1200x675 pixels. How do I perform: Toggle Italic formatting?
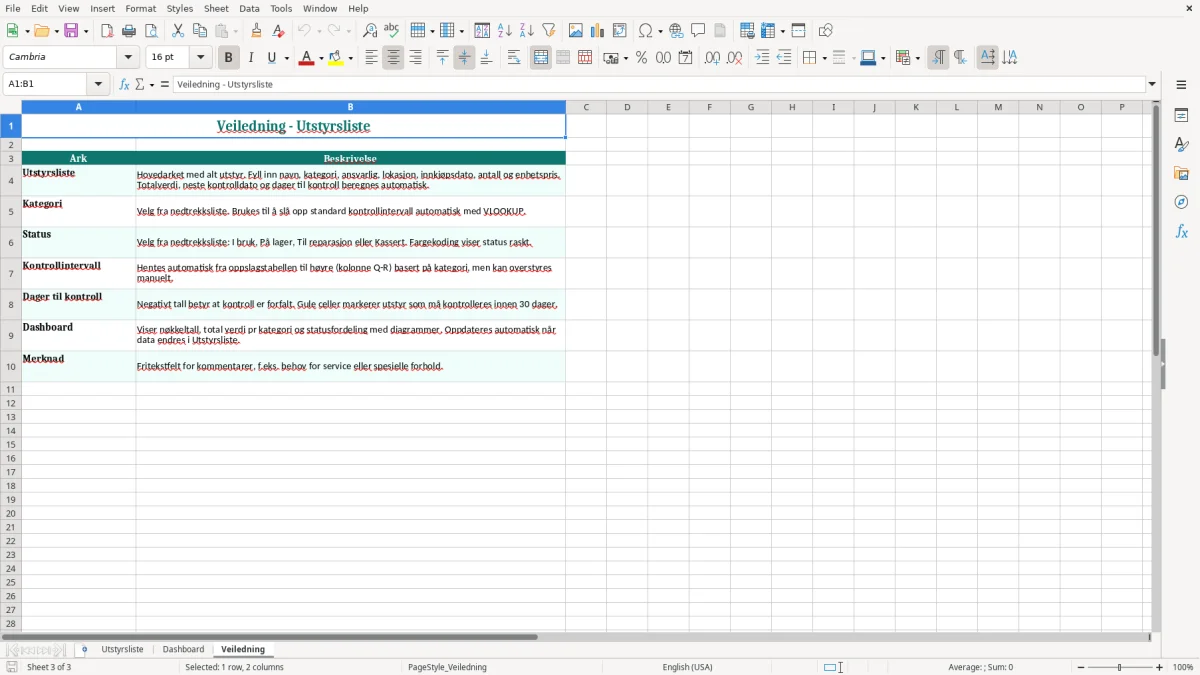click(251, 58)
